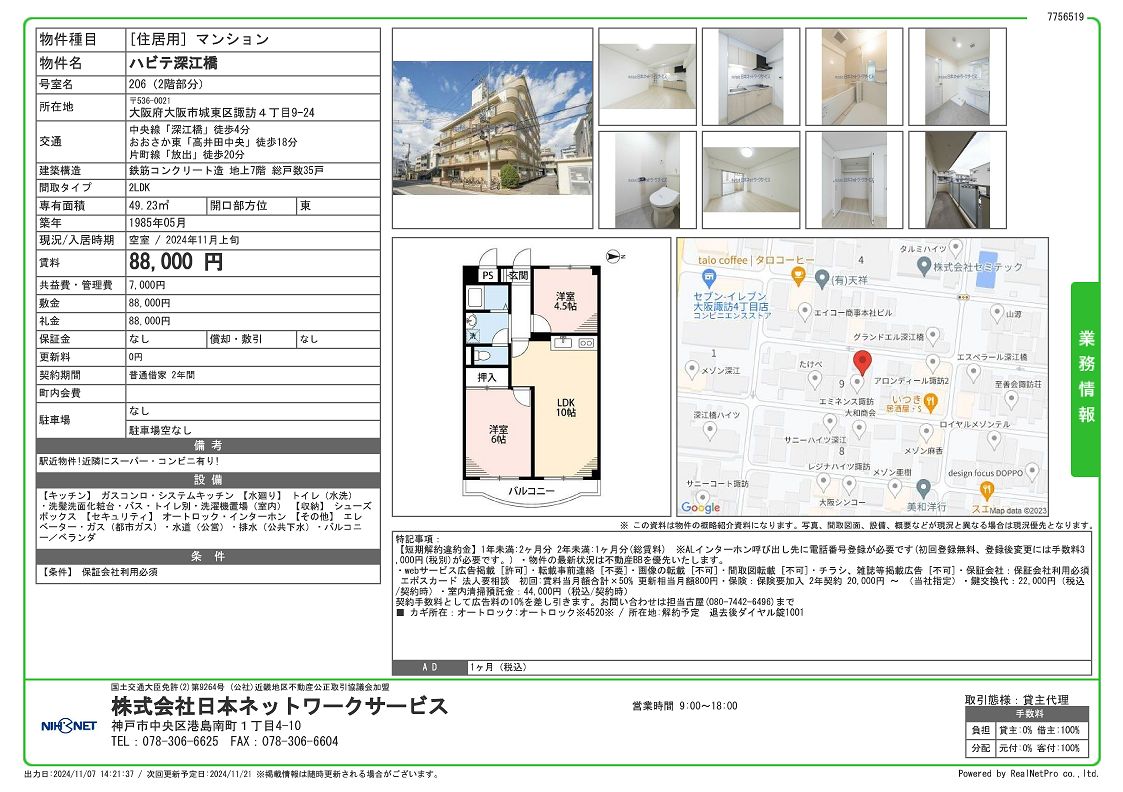Screen dimensions: 1123x792
Task: Click the たけべ map pin
Action: point(814,379)
